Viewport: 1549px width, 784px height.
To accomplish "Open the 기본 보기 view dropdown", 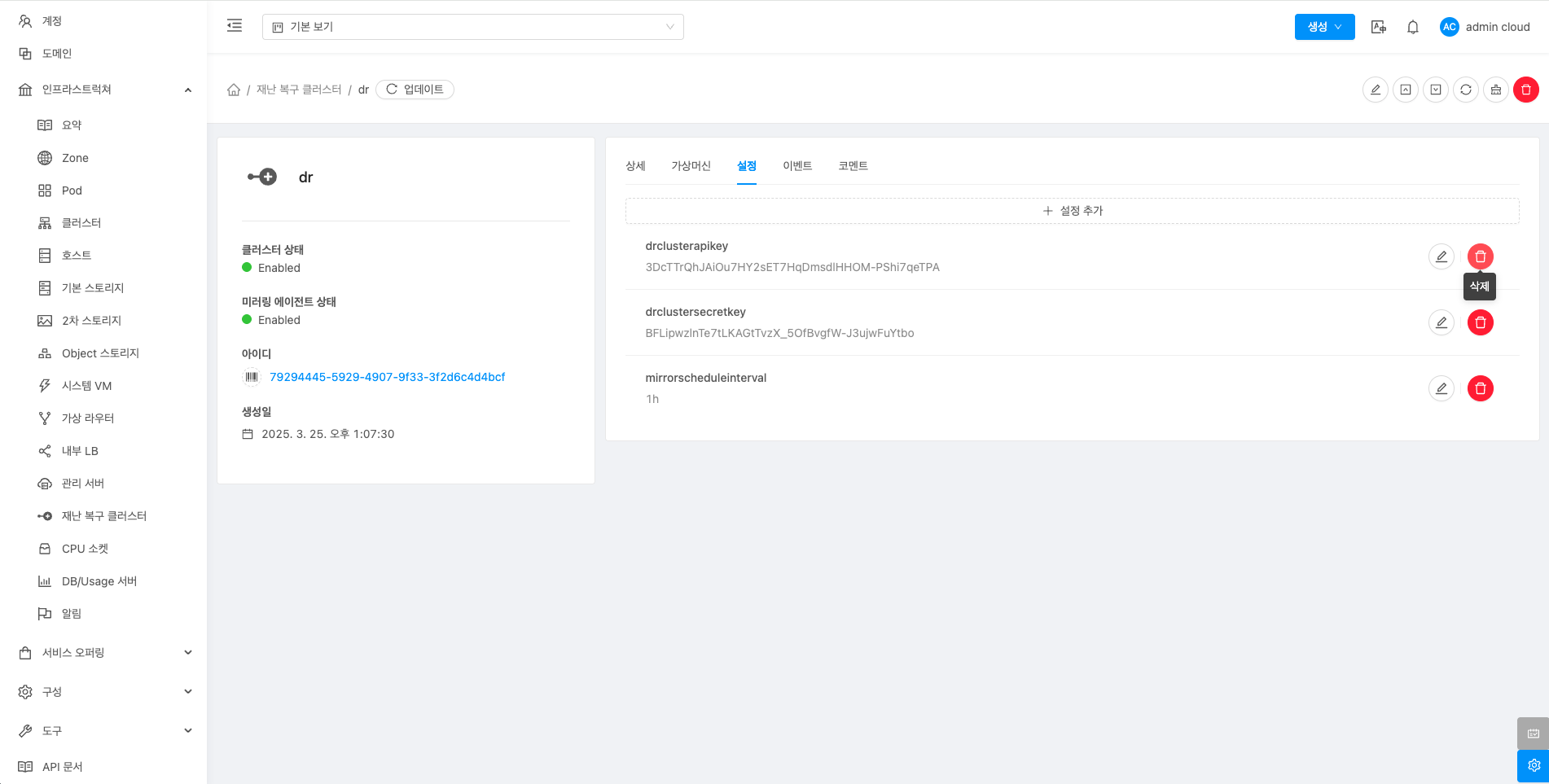I will (472, 27).
